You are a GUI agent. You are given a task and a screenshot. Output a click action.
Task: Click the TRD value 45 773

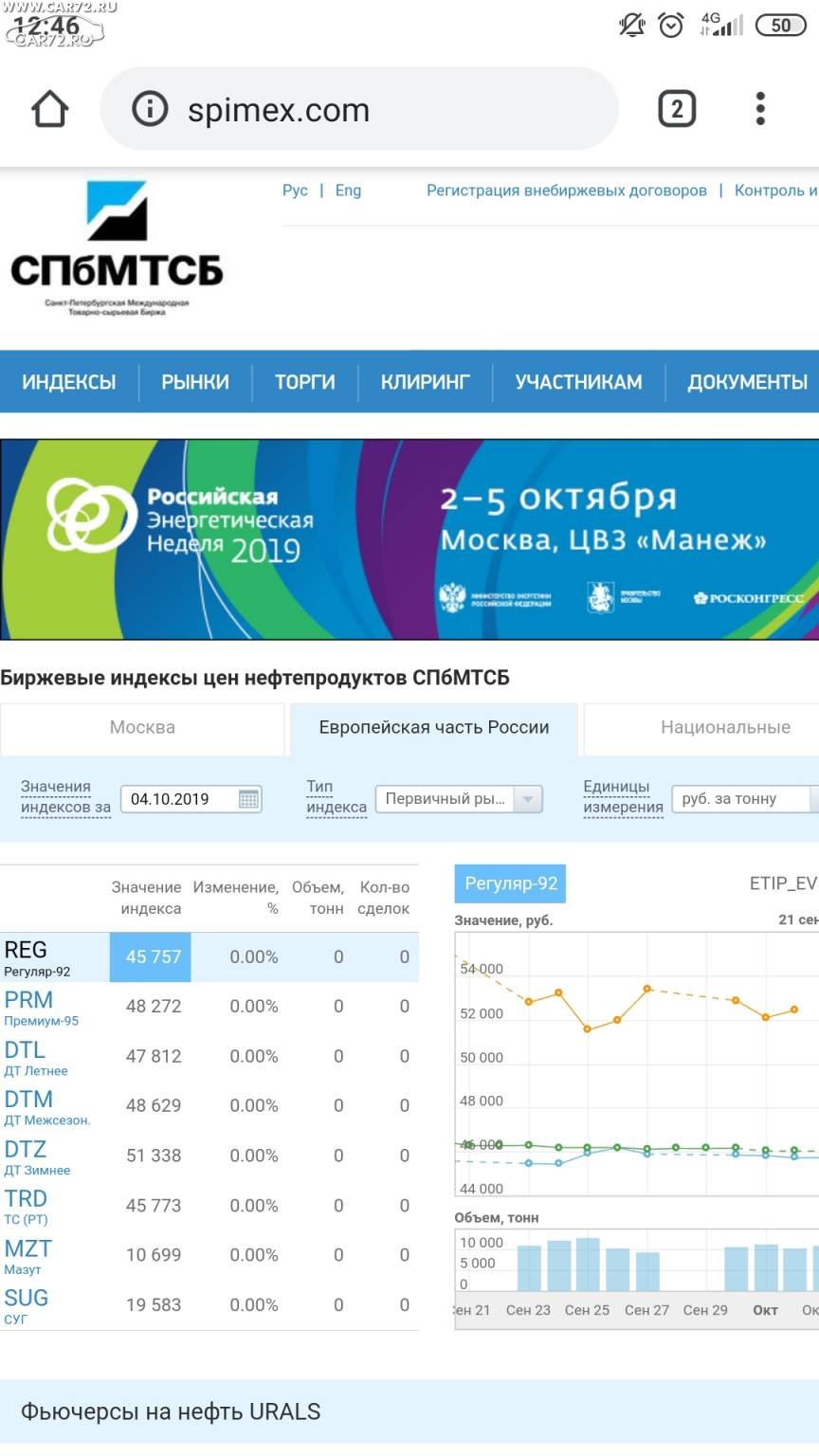coord(154,1206)
